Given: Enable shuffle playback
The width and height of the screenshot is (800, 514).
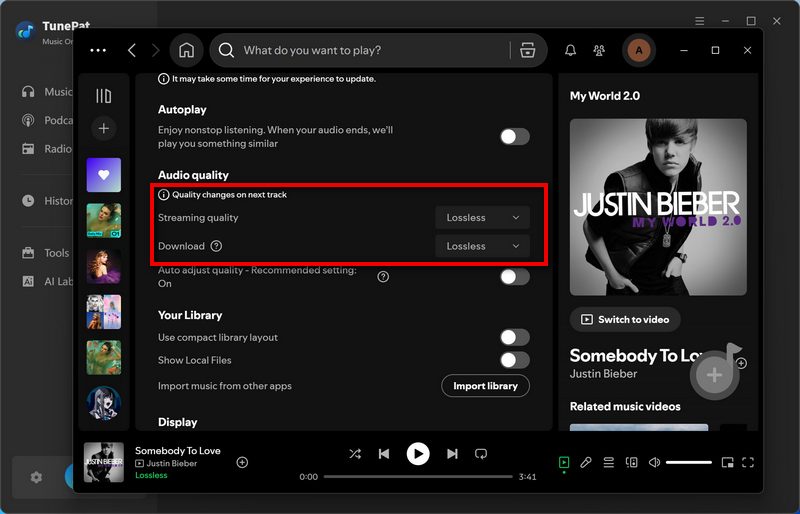Looking at the screenshot, I should point(355,454).
